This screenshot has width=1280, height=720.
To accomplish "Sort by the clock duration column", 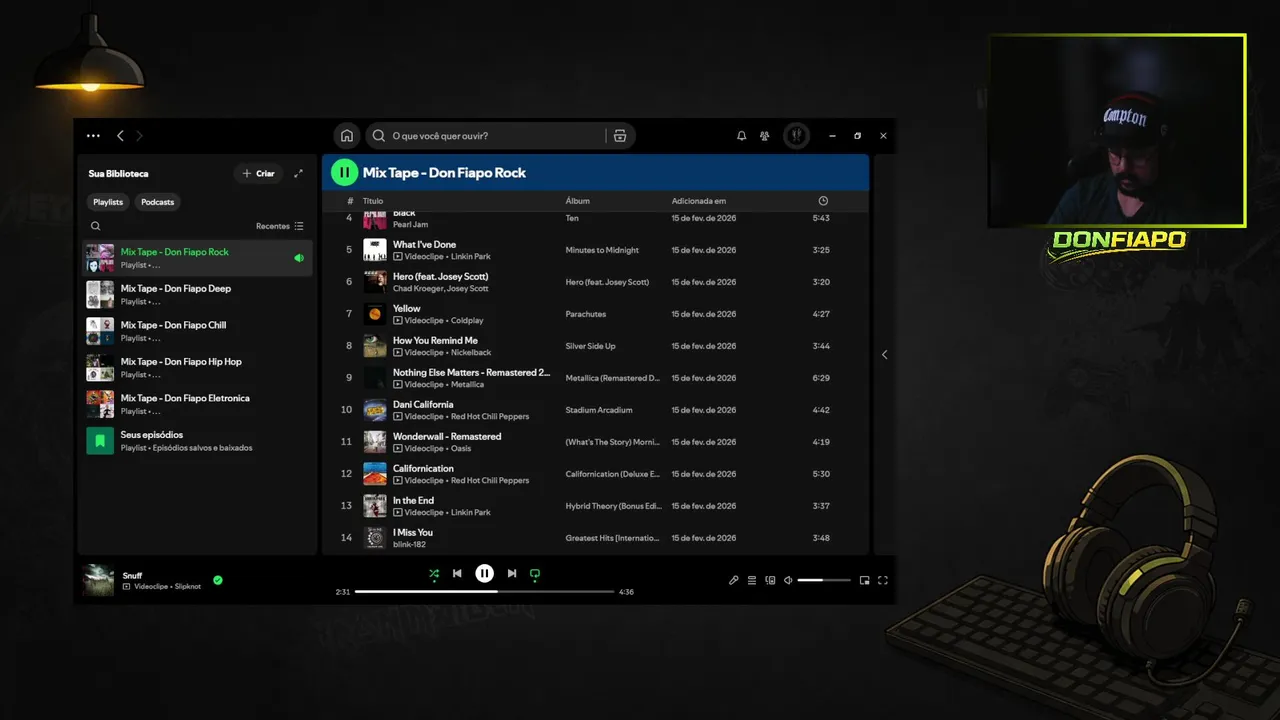I will click(823, 201).
